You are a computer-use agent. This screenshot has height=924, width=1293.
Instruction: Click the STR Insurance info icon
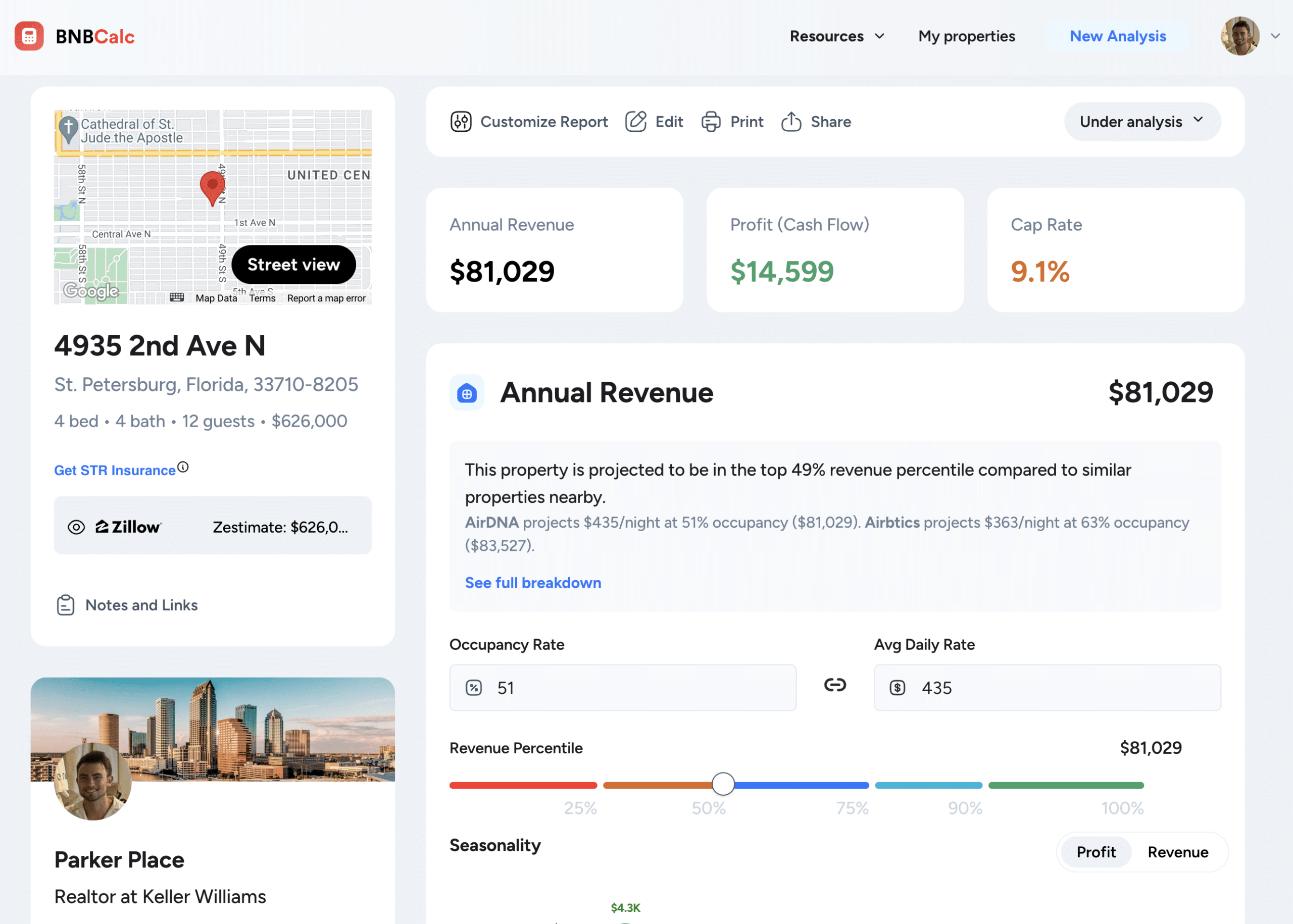[x=183, y=466]
